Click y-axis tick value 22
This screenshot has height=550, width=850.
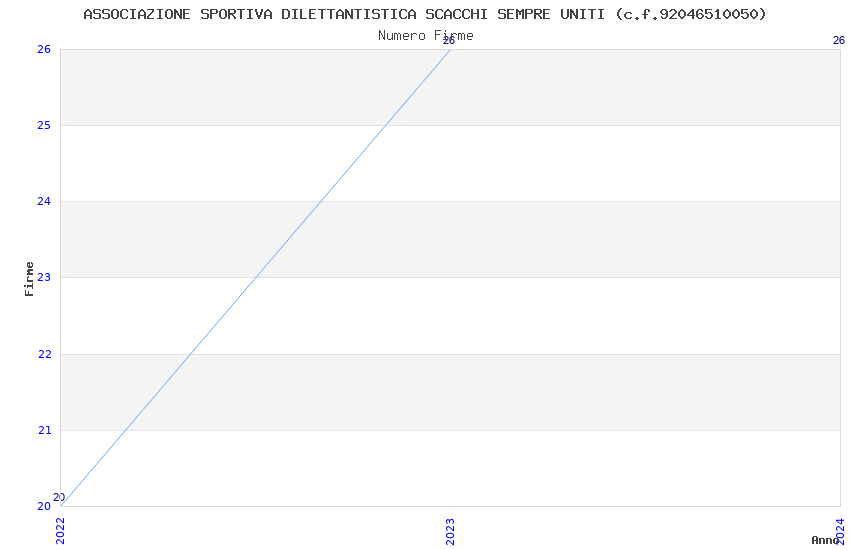tap(44, 354)
